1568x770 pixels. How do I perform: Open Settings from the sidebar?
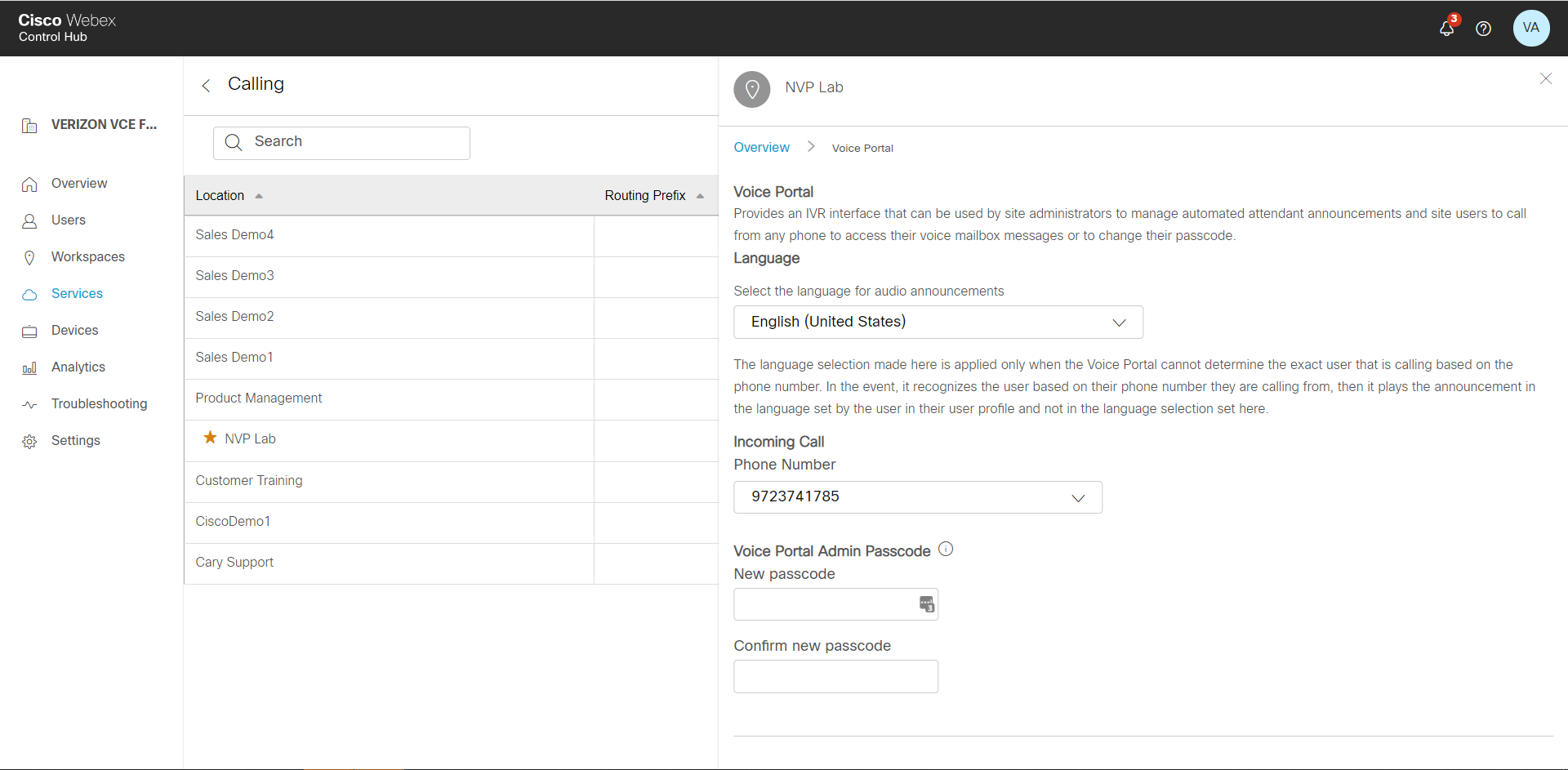(x=75, y=440)
